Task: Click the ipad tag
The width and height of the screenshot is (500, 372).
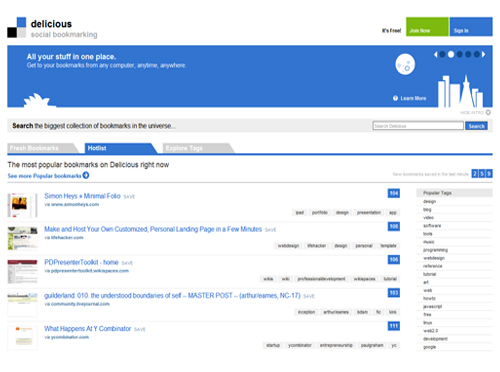Action: (300, 213)
